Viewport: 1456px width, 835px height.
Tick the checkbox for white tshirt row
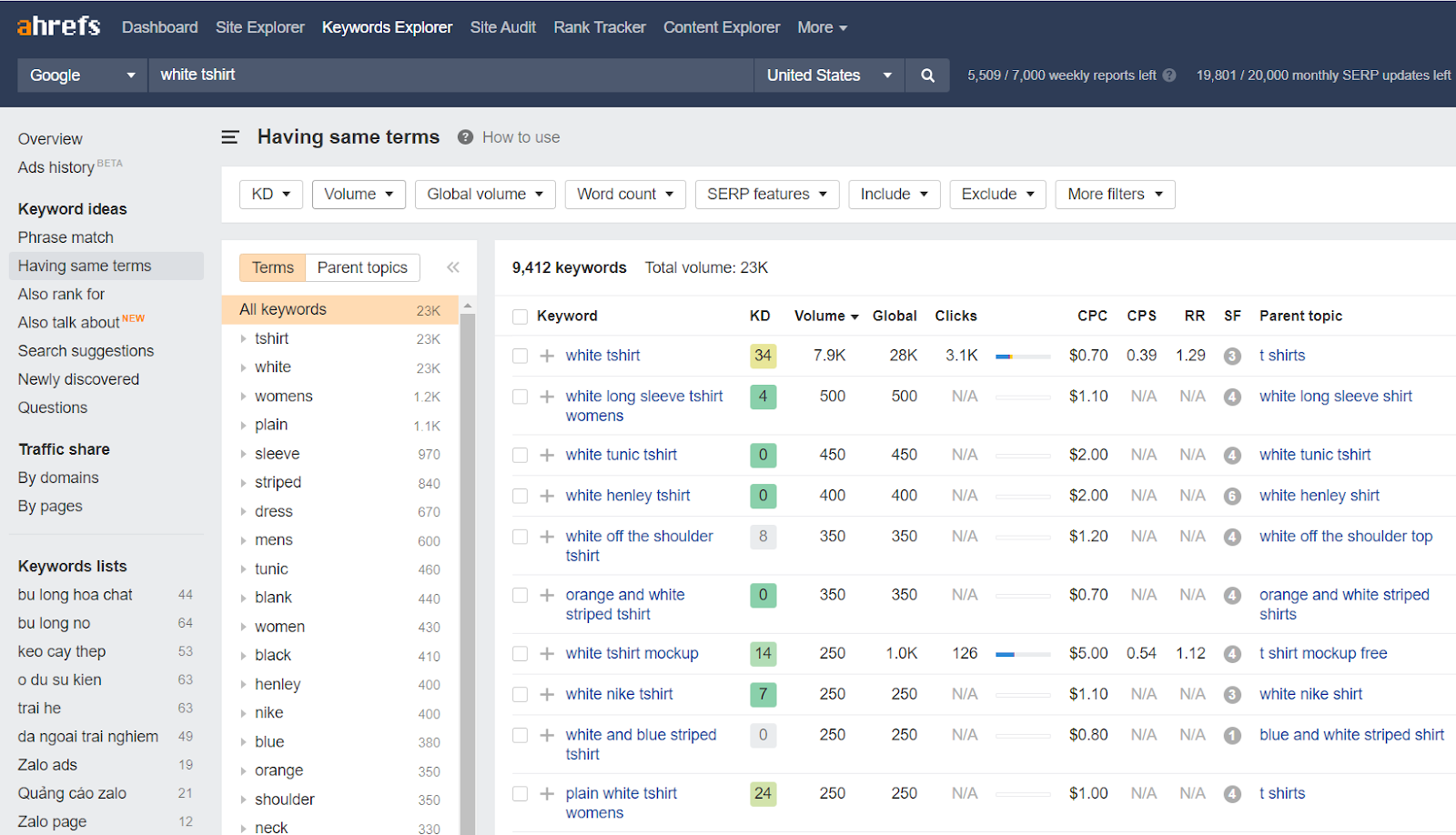[x=520, y=356]
